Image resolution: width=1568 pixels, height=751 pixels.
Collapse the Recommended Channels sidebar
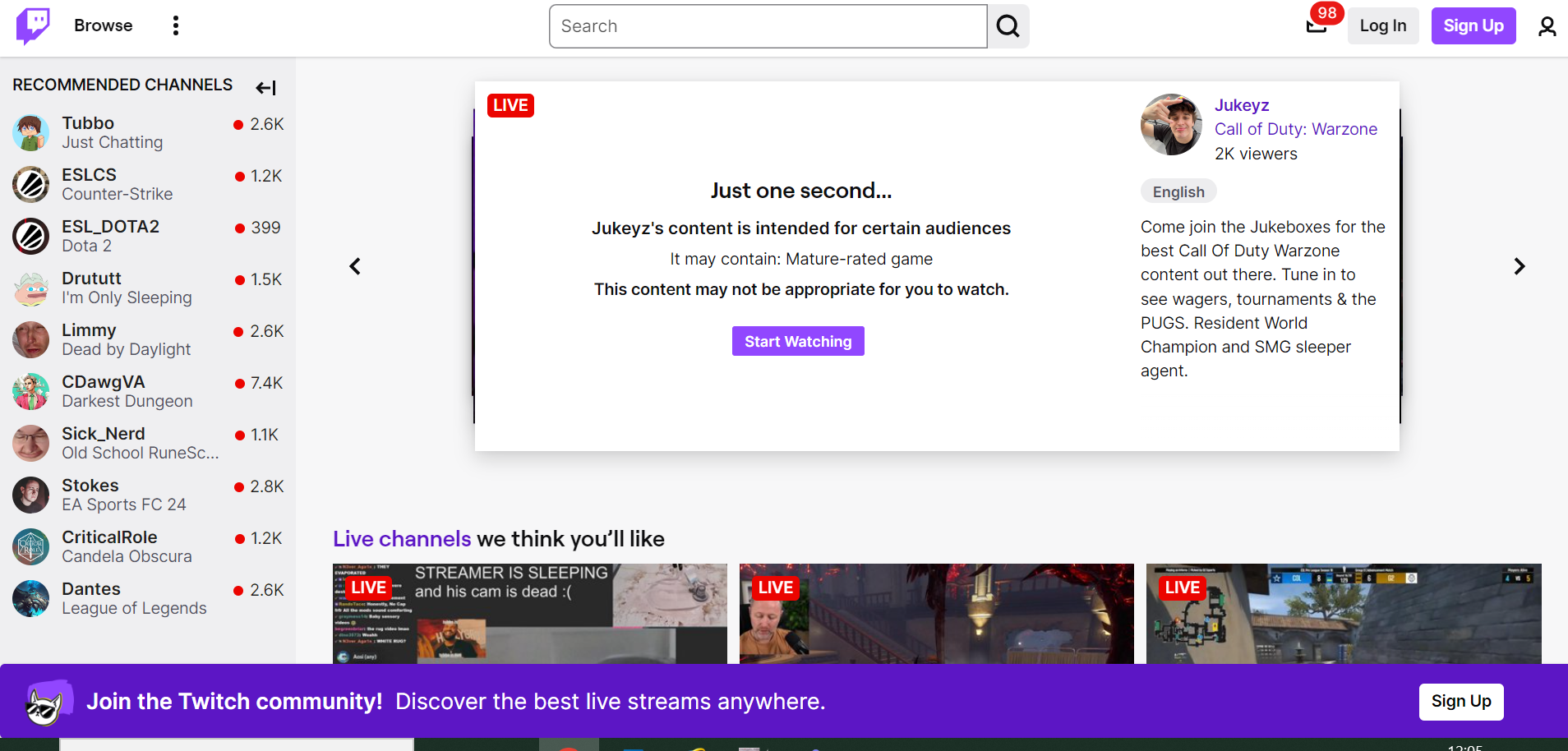(265, 87)
